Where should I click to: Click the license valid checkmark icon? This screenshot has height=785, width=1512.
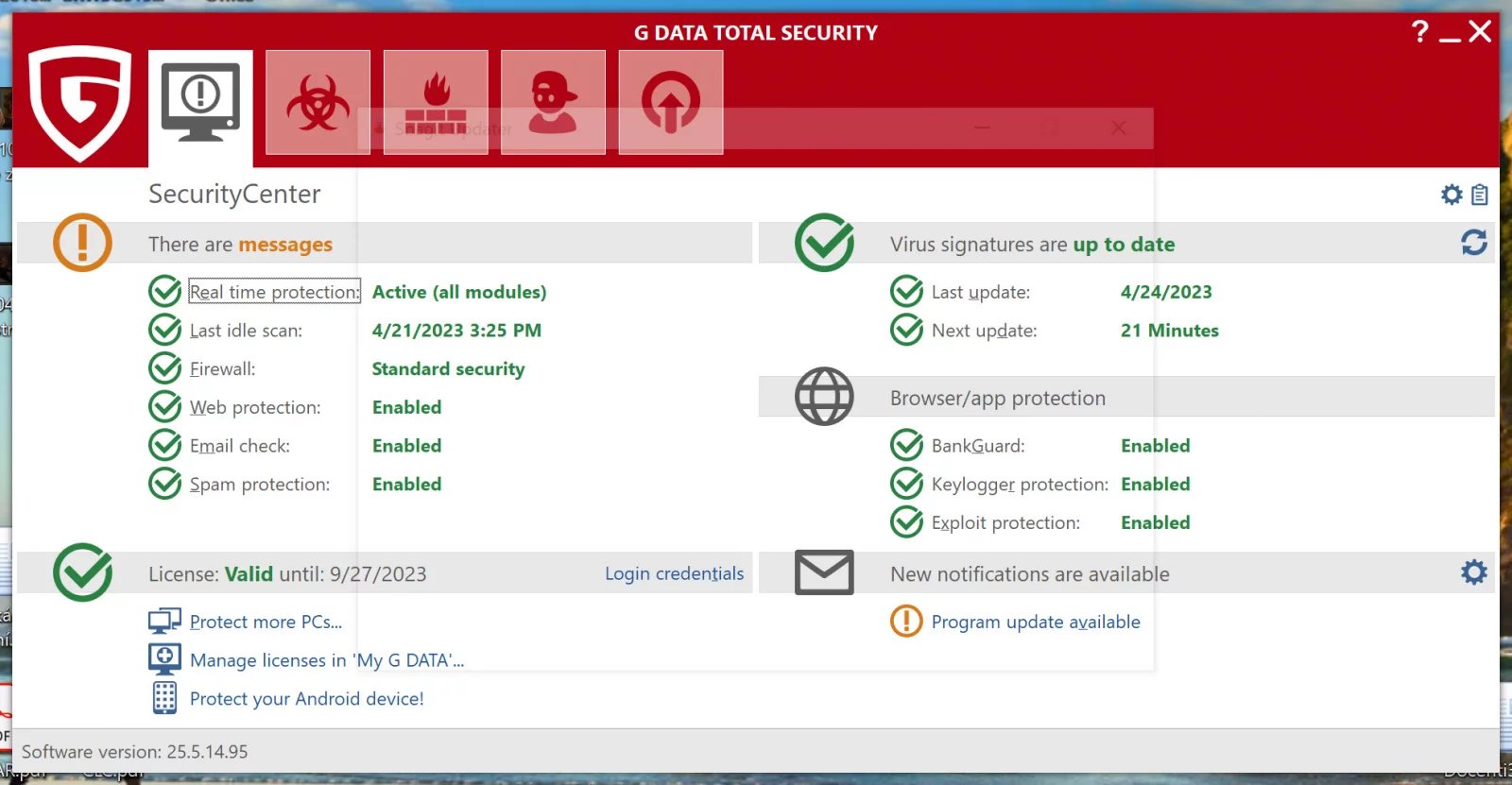click(83, 572)
